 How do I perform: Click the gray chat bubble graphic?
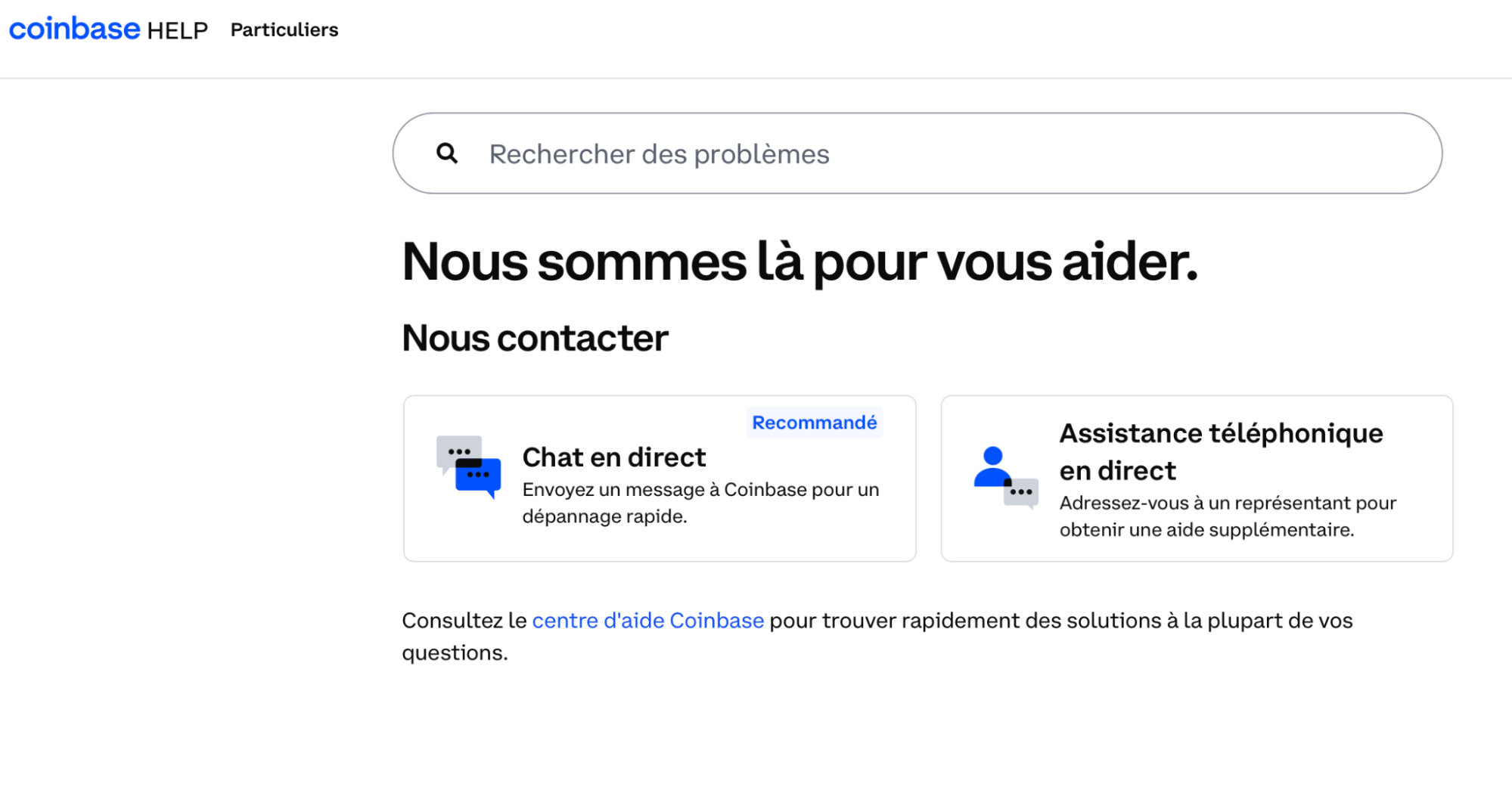pos(458,451)
